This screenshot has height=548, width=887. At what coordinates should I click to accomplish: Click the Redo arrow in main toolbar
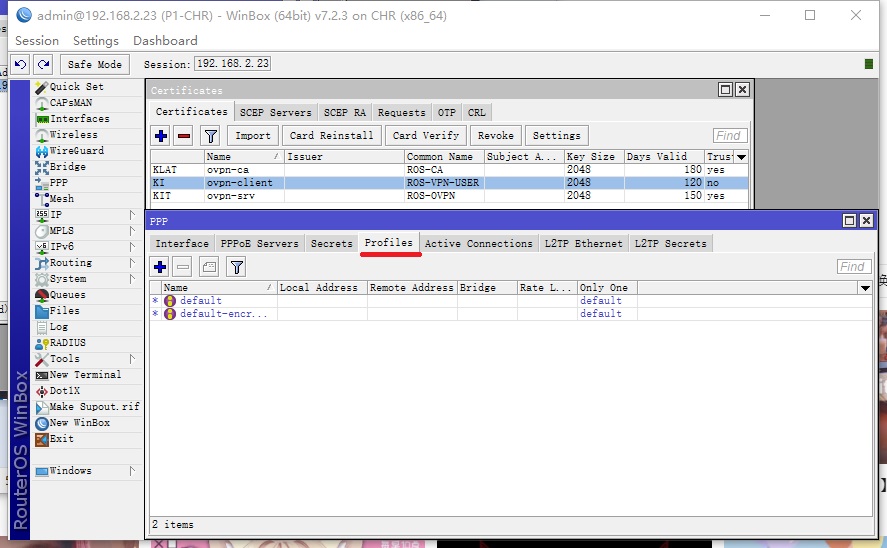click(x=42, y=64)
